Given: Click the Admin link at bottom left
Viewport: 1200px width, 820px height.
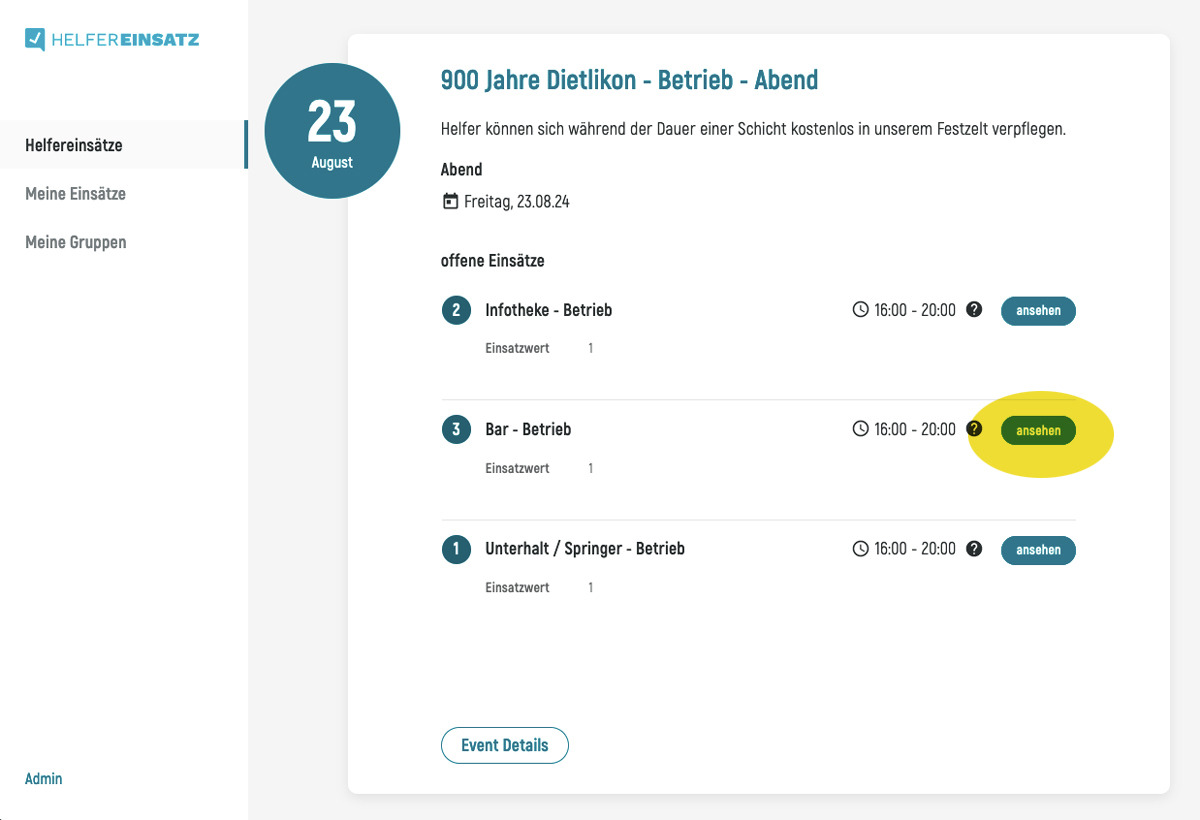Looking at the screenshot, I should click(x=44, y=779).
